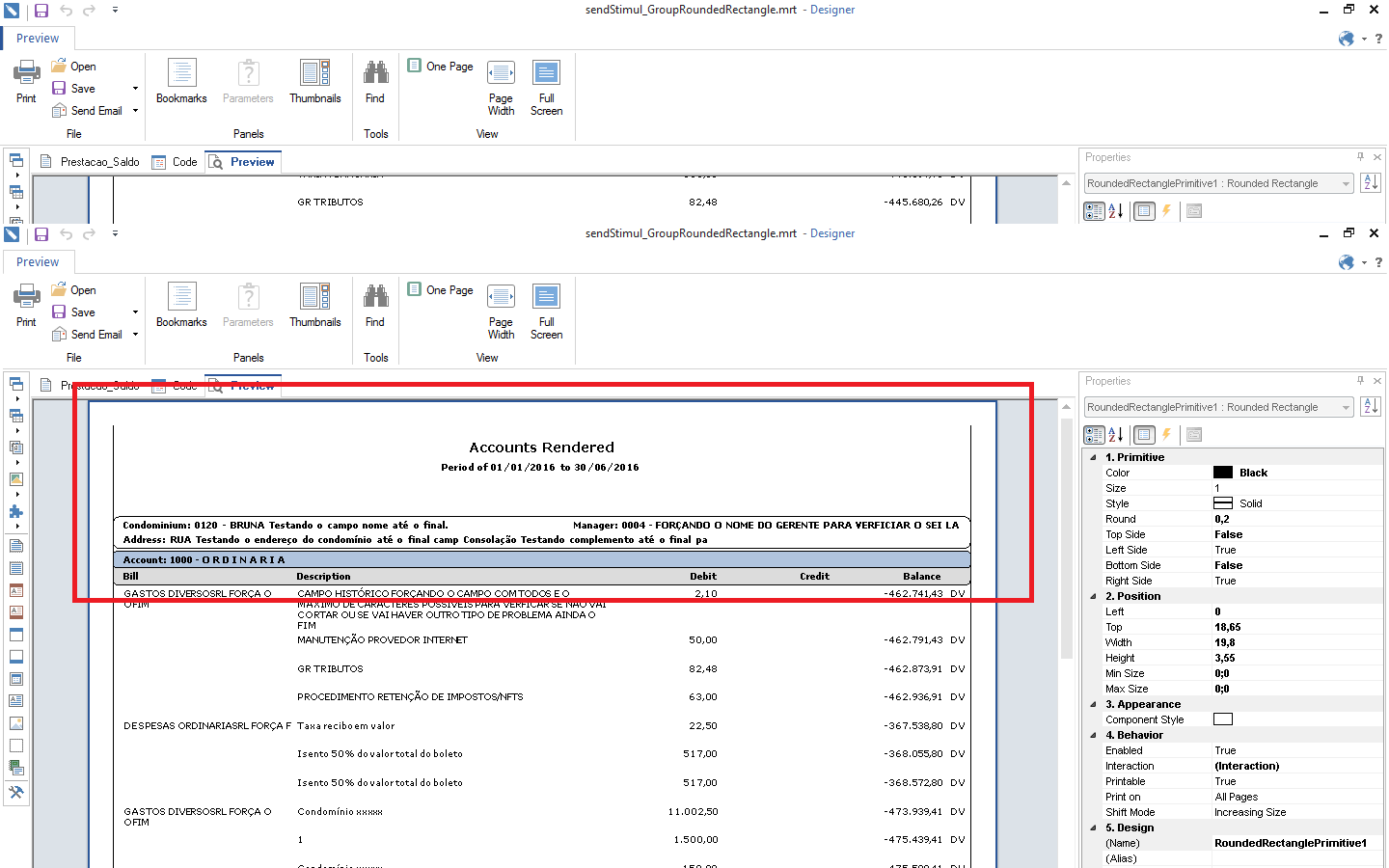
Task: Select Preview ribbon tab in the lower window
Action: (x=38, y=262)
